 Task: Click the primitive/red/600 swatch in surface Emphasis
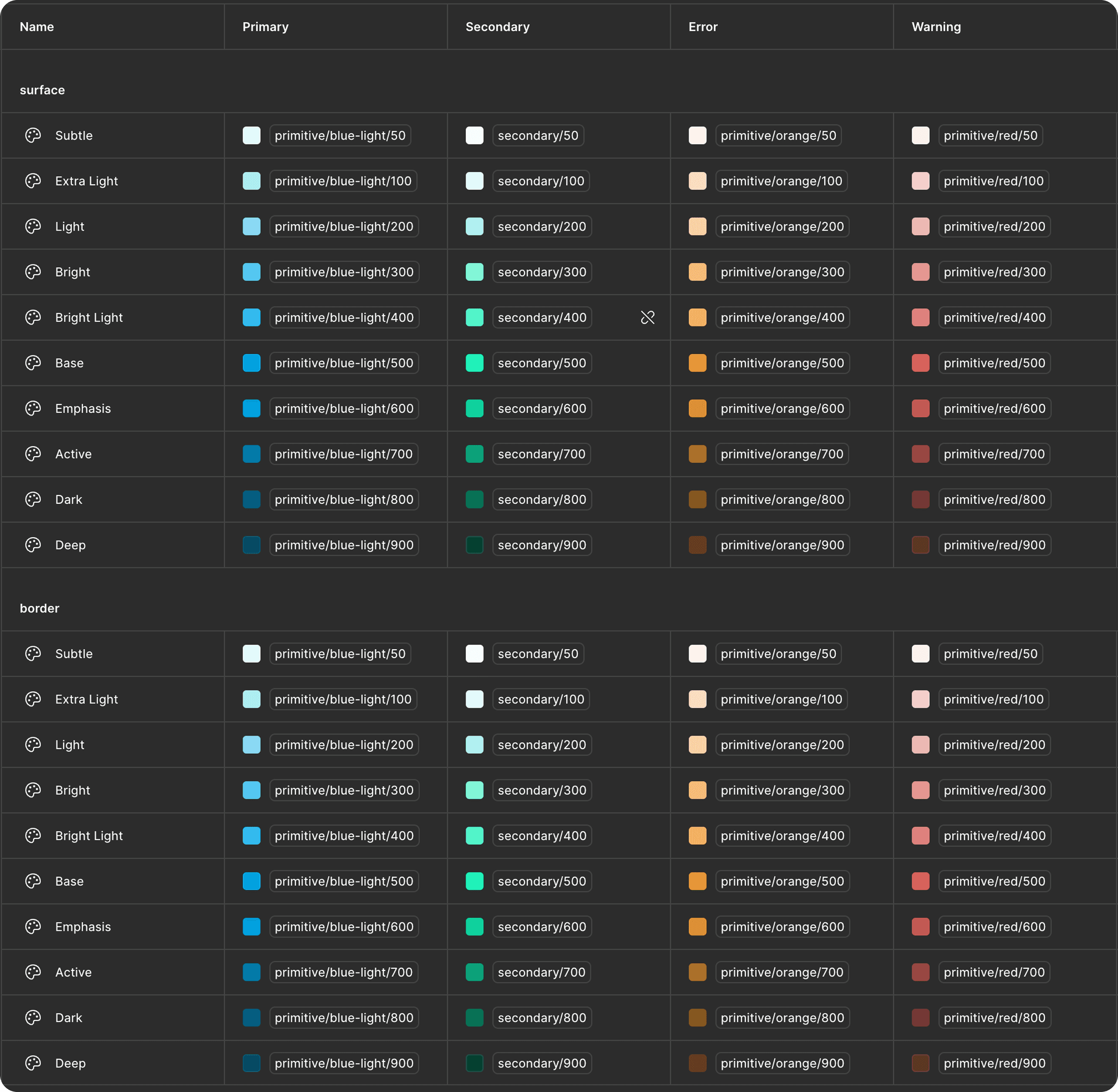click(x=920, y=408)
